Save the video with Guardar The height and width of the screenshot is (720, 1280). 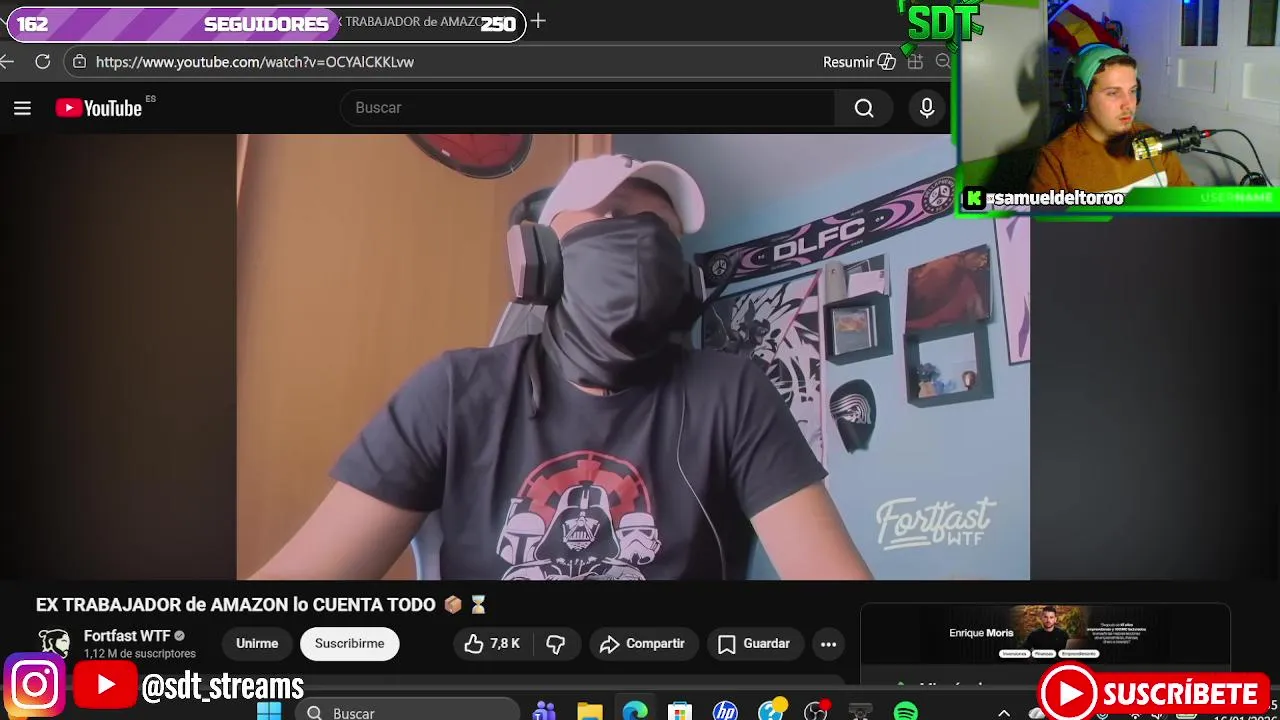point(754,644)
